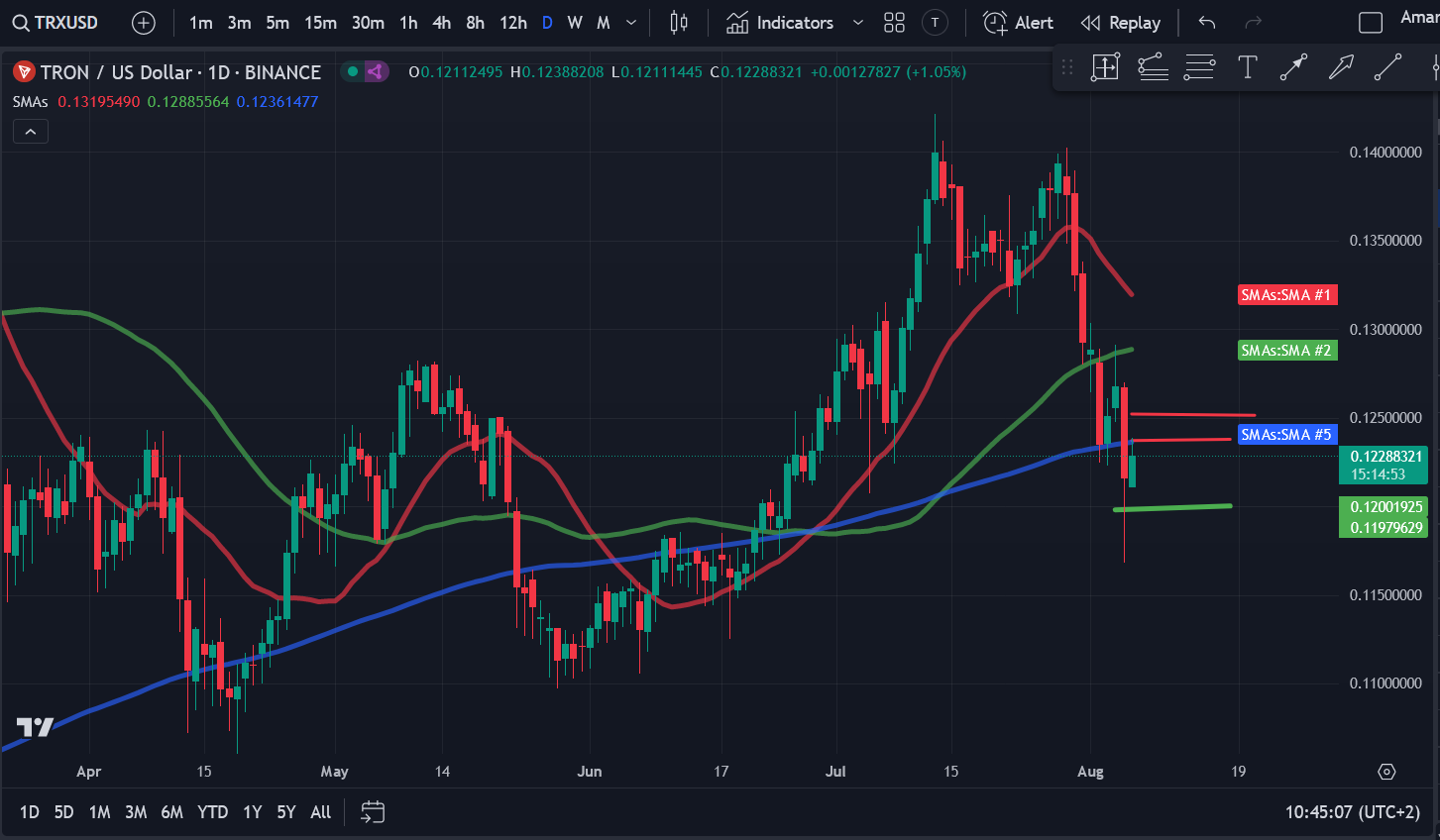
Task: Create an Alert
Action: [1018, 23]
